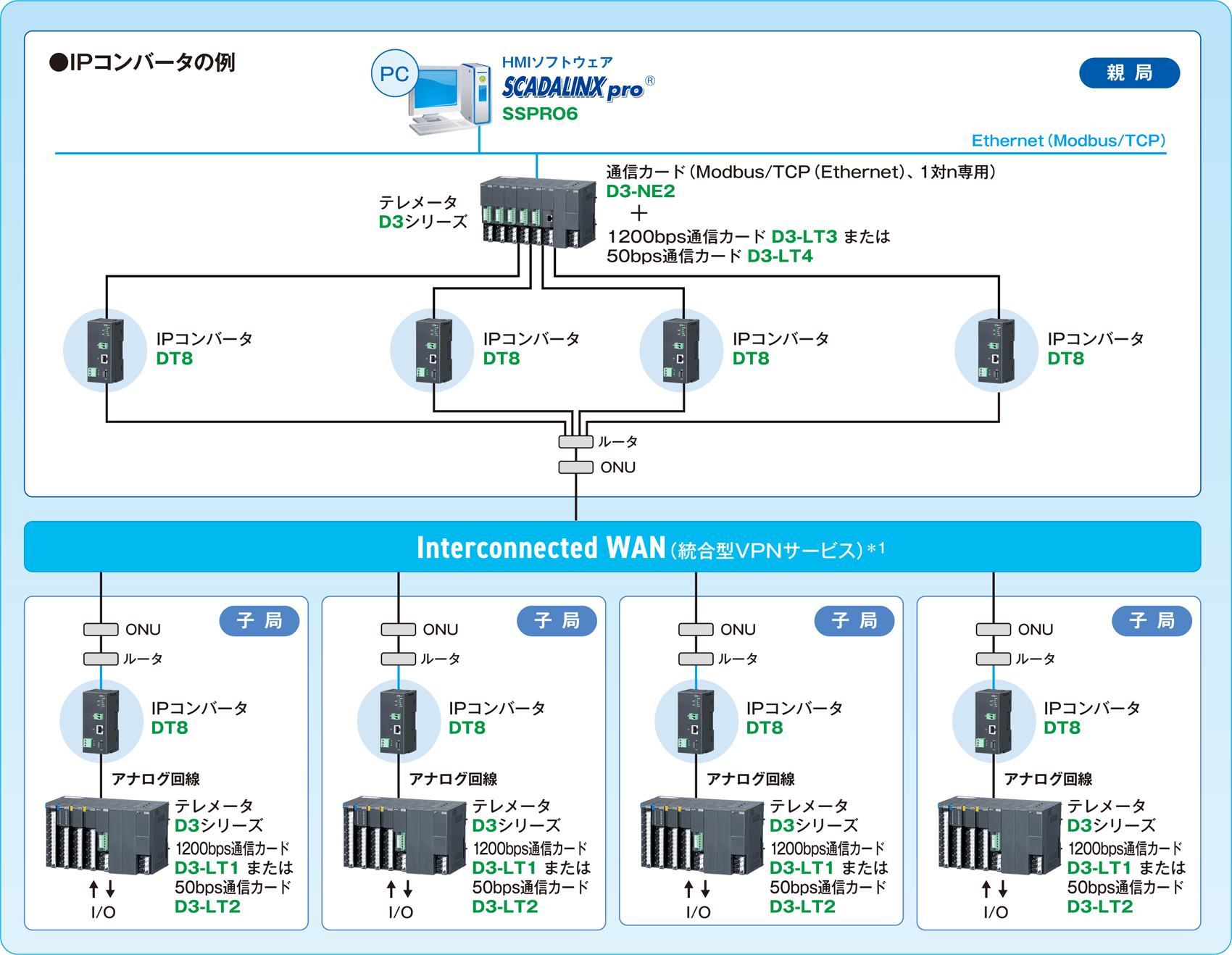Screen dimensions: 1232x955
Task: Click the DT8 icon in the rightmost child station
Action: pyautogui.click(x=993, y=721)
